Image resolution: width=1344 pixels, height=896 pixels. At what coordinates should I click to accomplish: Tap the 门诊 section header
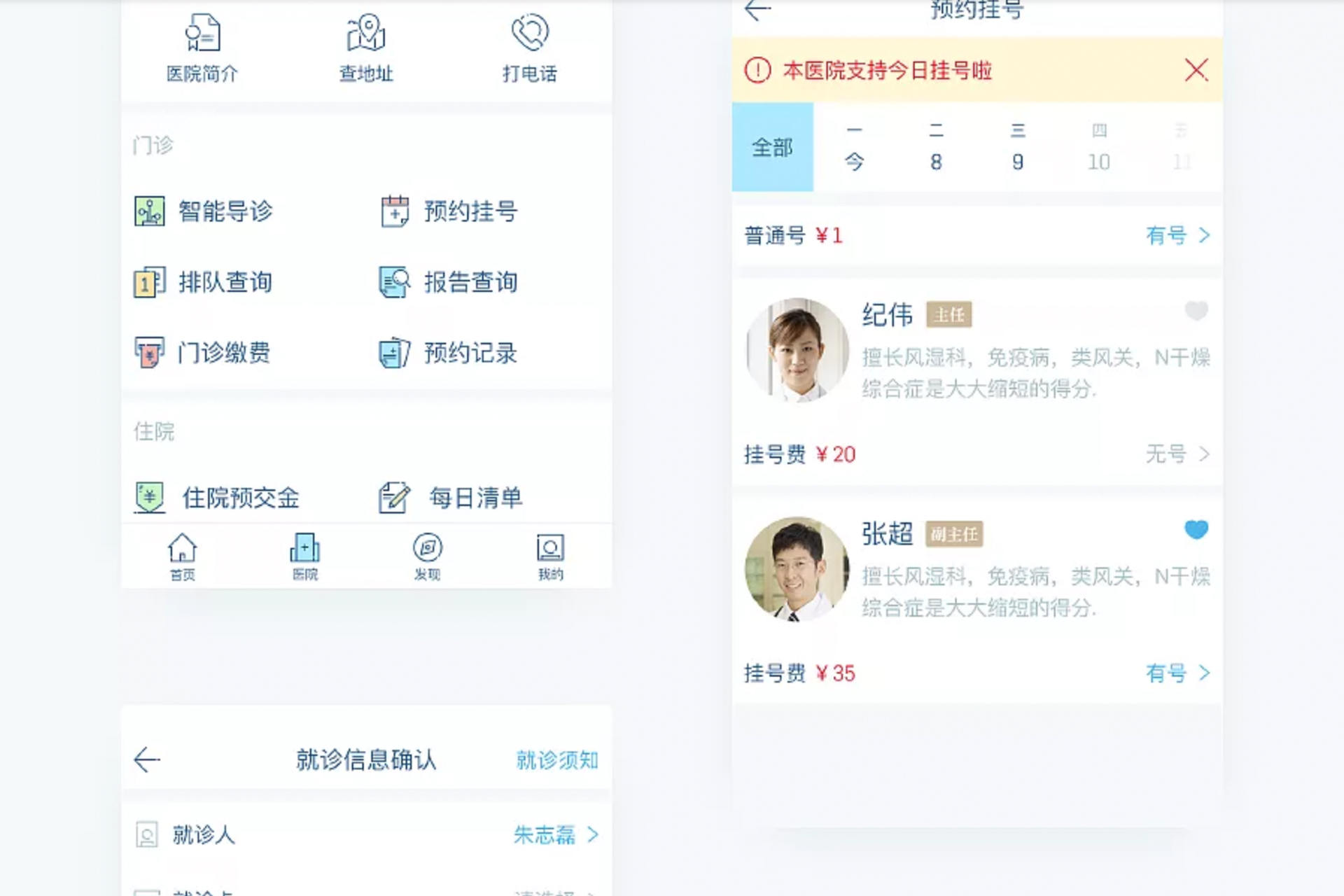pyautogui.click(x=153, y=145)
